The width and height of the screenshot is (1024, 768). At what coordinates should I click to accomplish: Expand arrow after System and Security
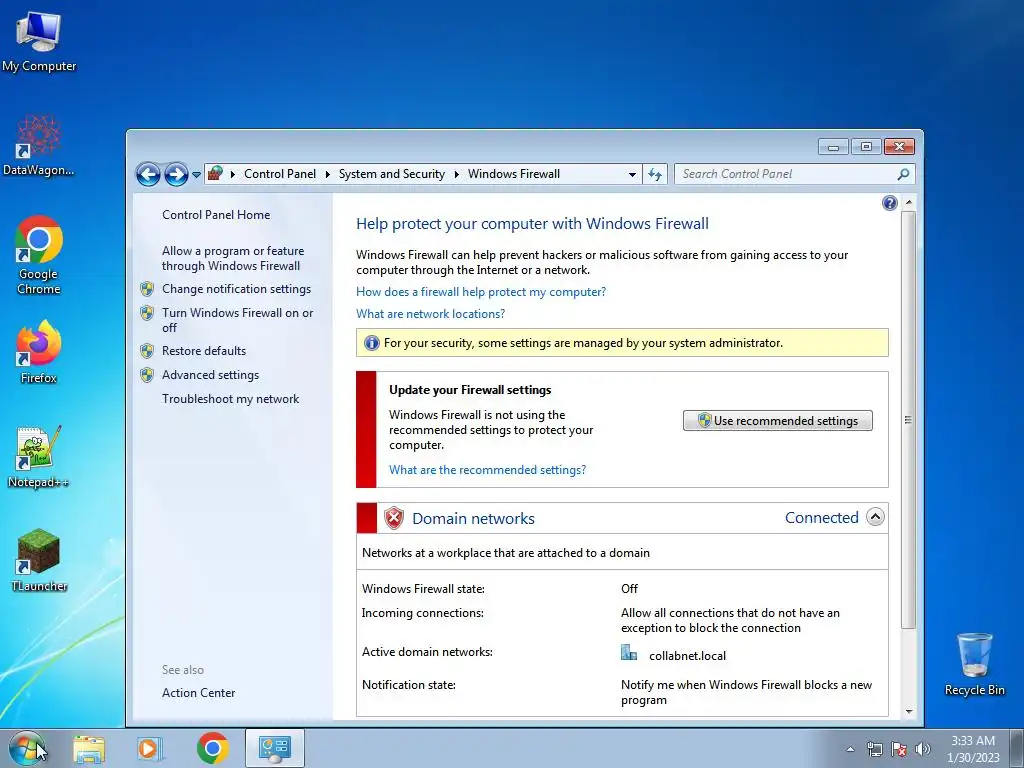(456, 174)
